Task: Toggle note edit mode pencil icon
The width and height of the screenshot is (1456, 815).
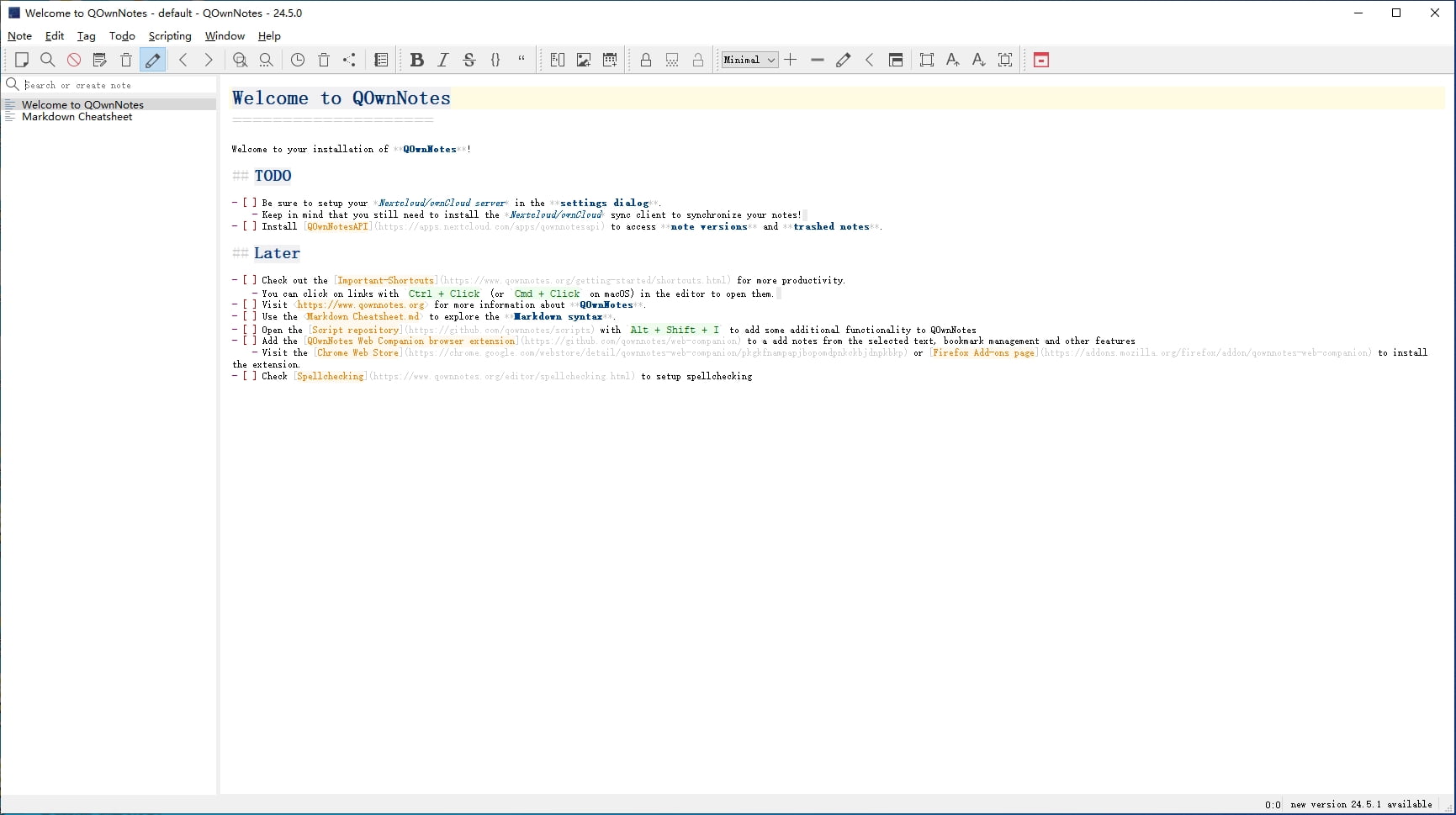Action: (152, 60)
